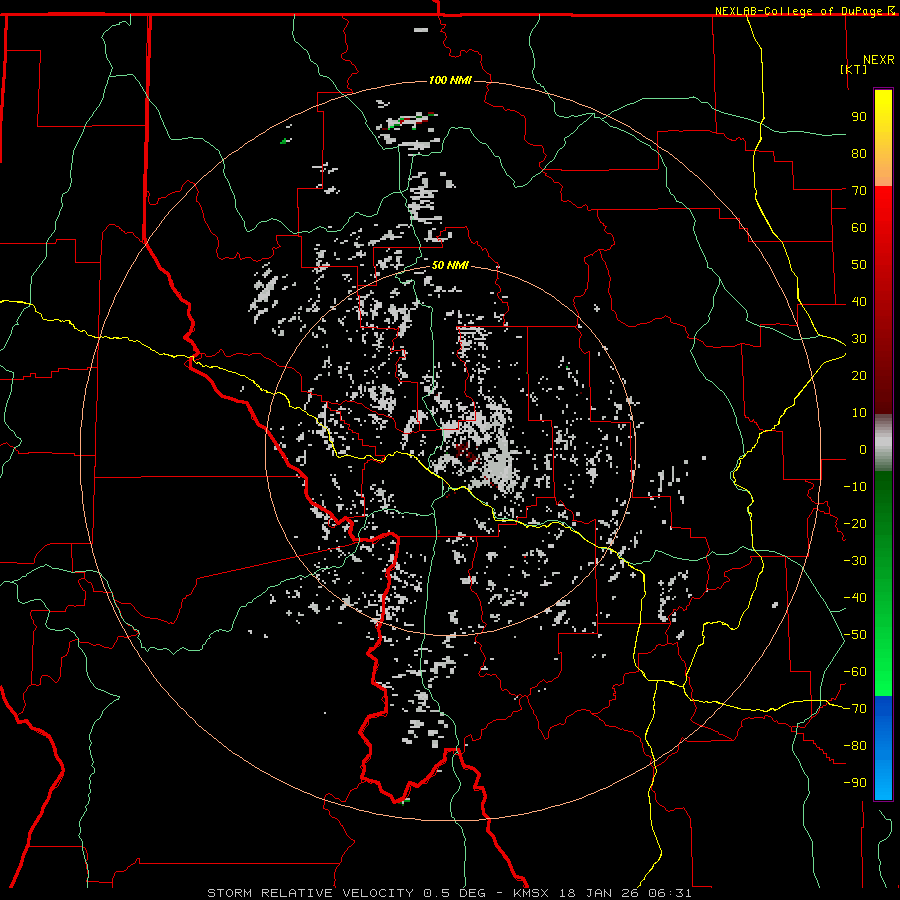900x900 pixels.
Task: Click the -40 value on velocity scale
Action: point(855,598)
